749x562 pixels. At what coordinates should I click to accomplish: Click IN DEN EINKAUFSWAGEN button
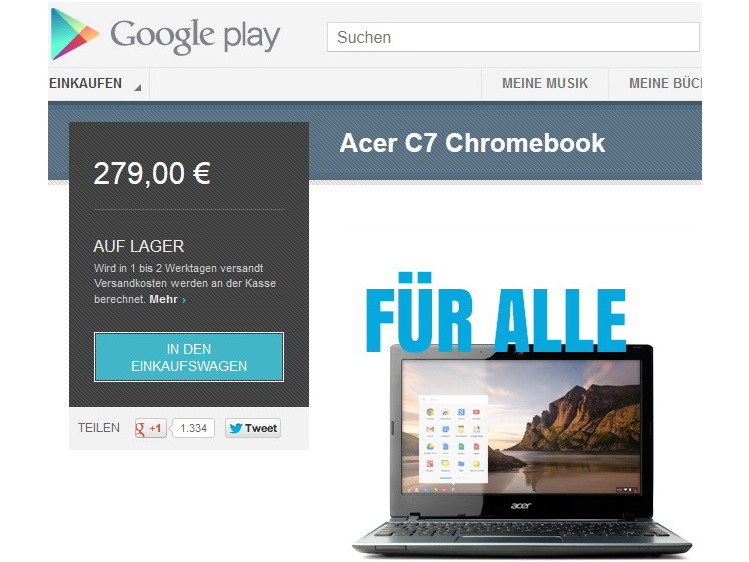pos(189,357)
